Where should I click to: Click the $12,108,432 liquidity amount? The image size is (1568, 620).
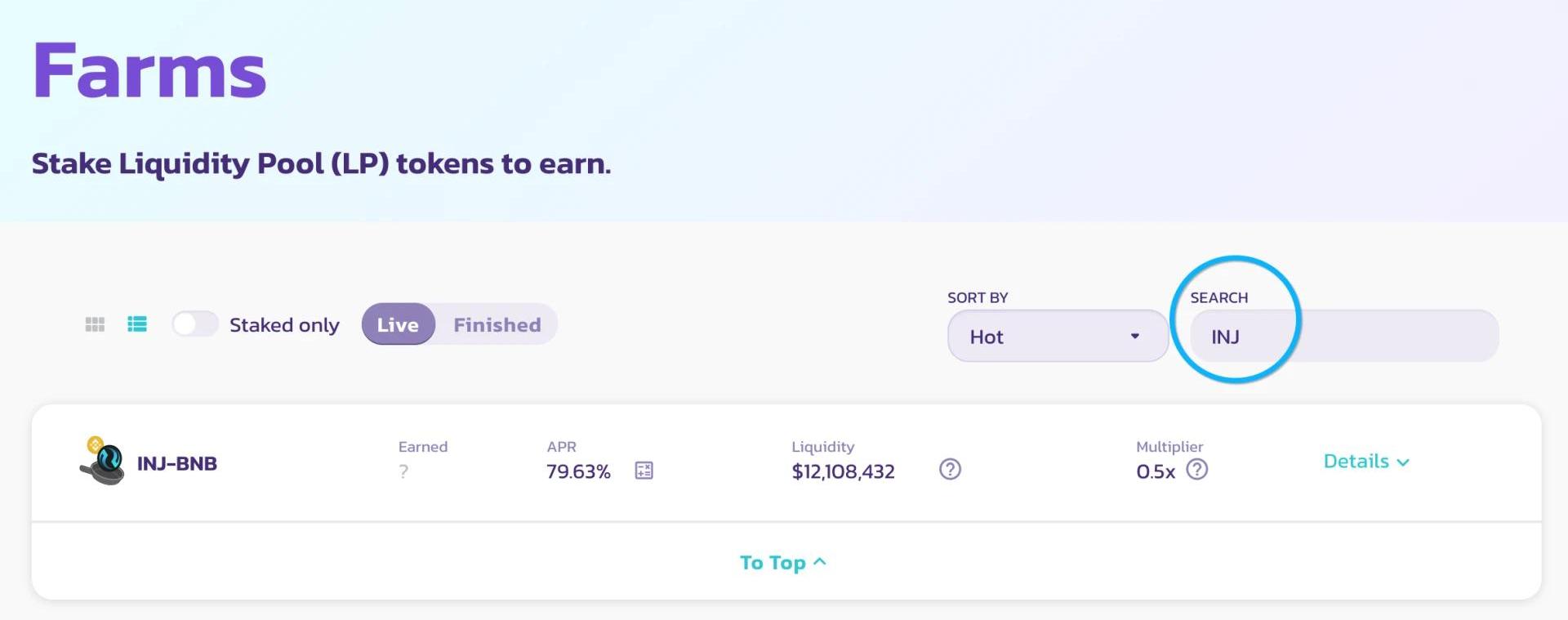843,471
